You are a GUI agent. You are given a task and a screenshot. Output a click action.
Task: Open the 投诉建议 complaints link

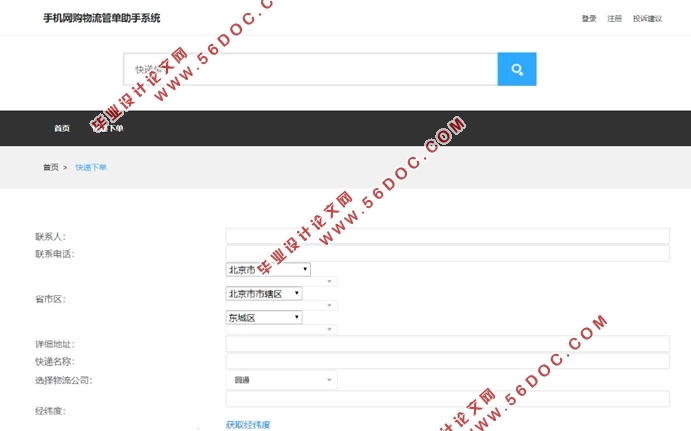[x=647, y=18]
